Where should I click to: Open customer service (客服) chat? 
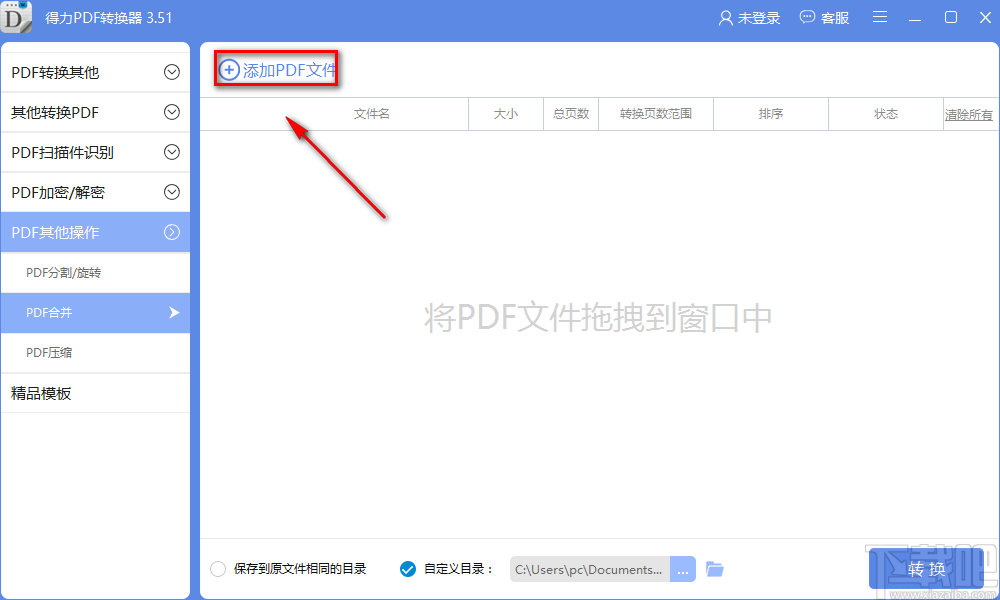(825, 18)
